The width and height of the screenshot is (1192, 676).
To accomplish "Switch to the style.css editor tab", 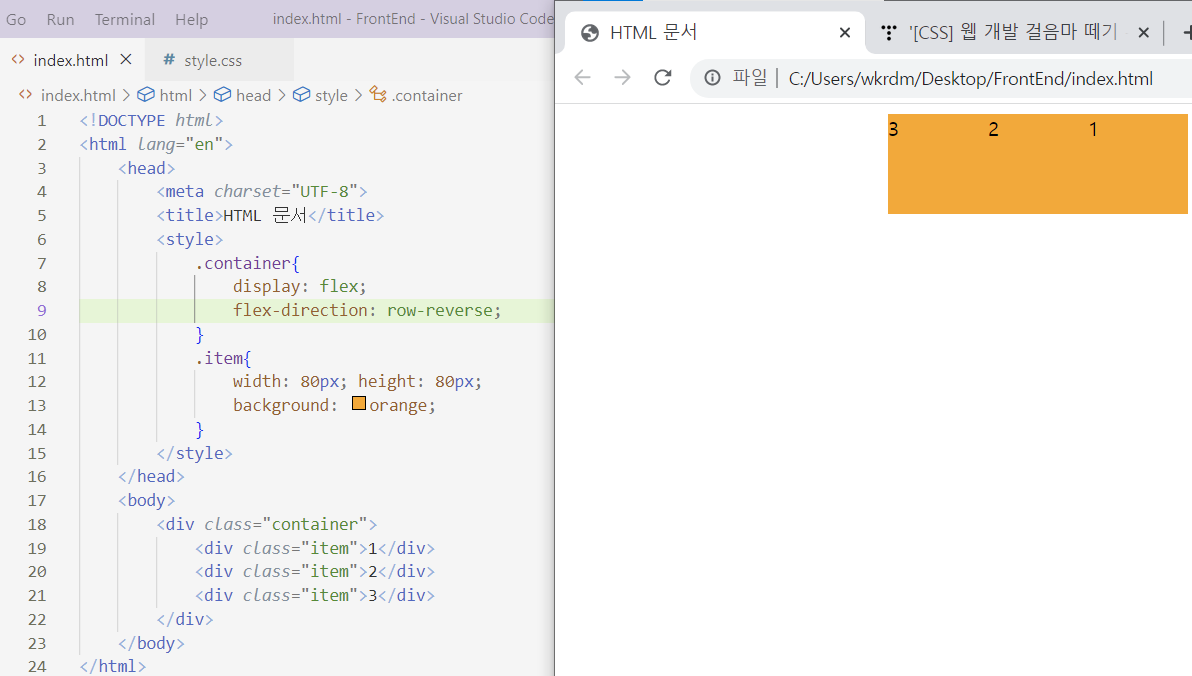I will tap(220, 59).
